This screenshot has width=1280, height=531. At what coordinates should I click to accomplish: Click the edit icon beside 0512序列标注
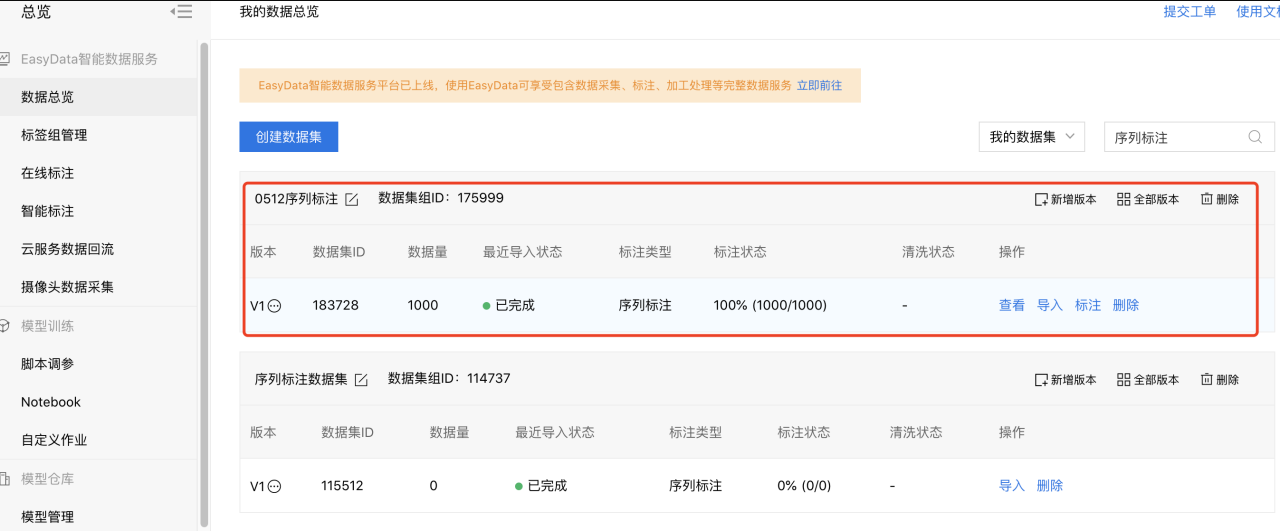(352, 199)
